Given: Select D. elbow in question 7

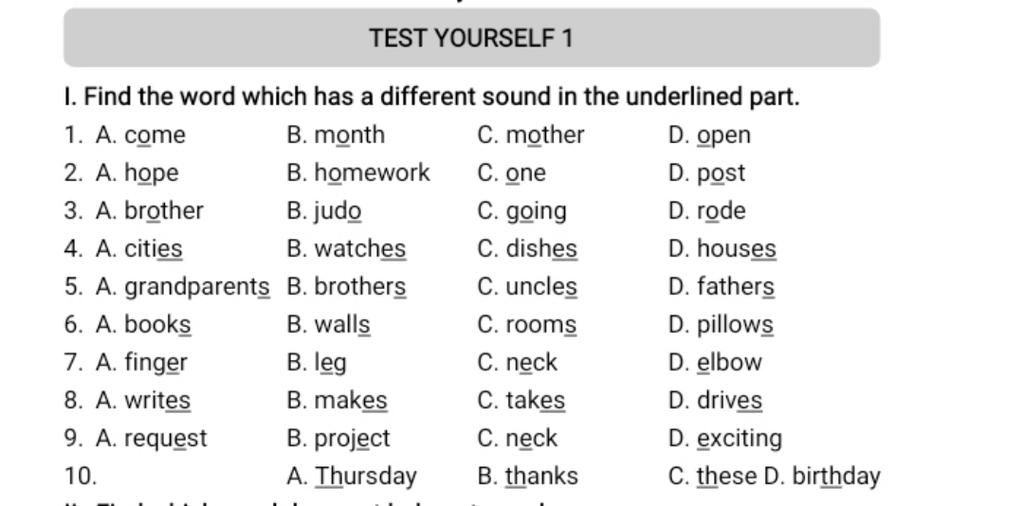Looking at the screenshot, I should [715, 362].
